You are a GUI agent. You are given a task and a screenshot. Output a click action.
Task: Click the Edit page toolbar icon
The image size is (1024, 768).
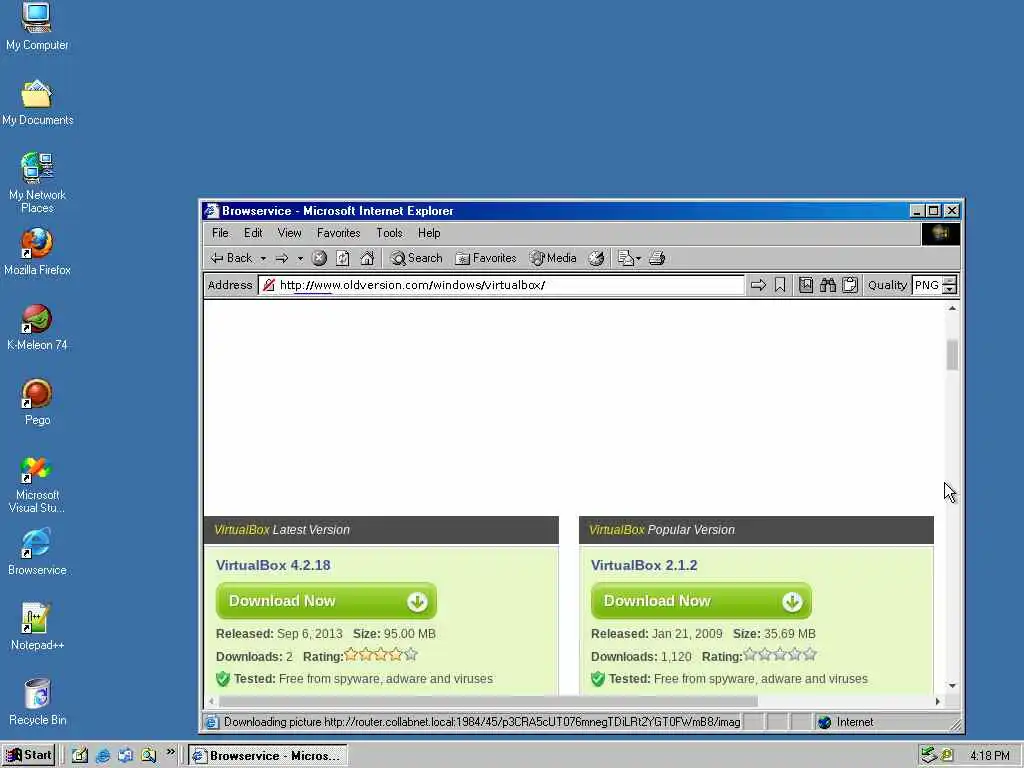[626, 258]
